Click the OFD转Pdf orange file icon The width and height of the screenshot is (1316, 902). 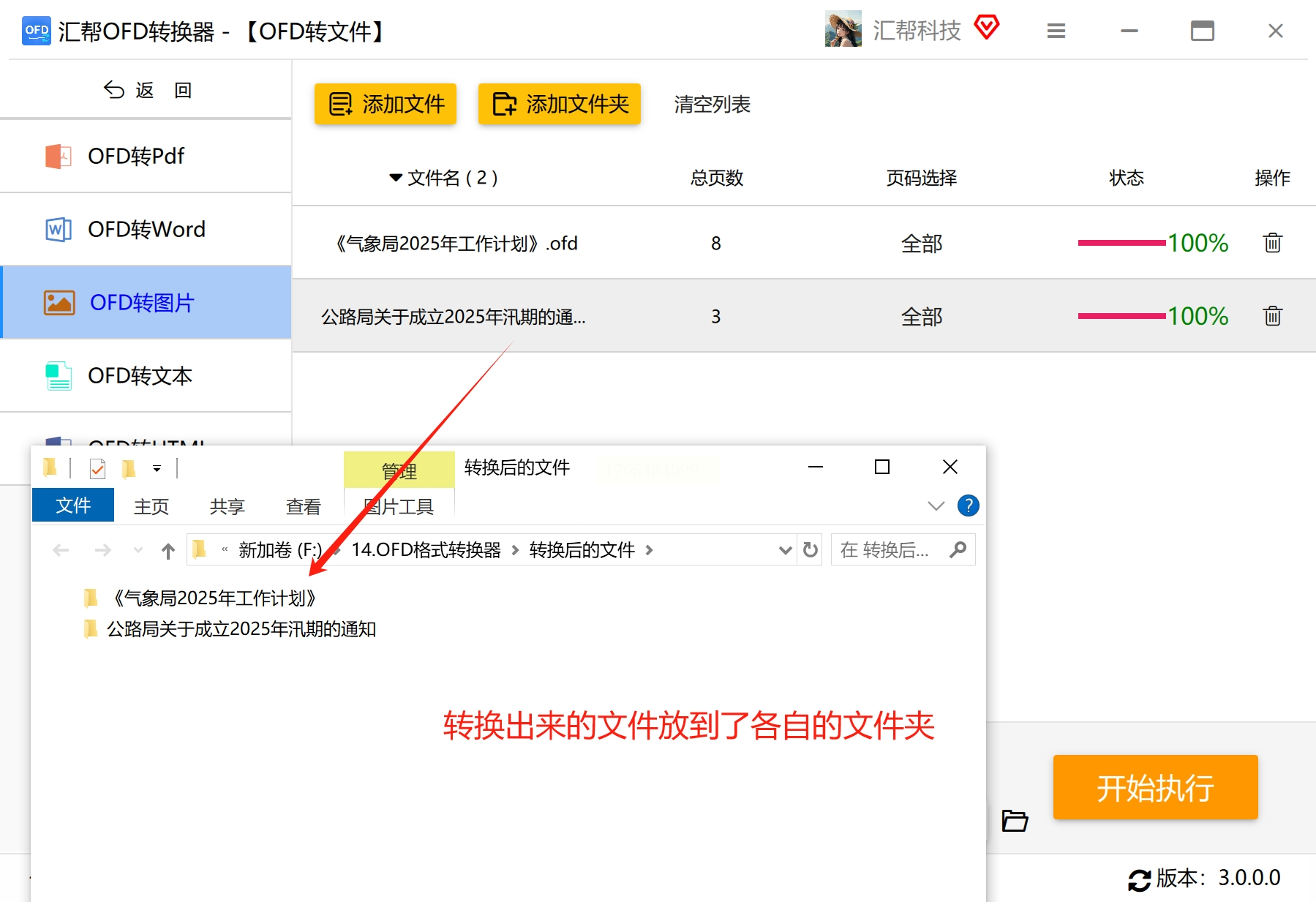(59, 156)
